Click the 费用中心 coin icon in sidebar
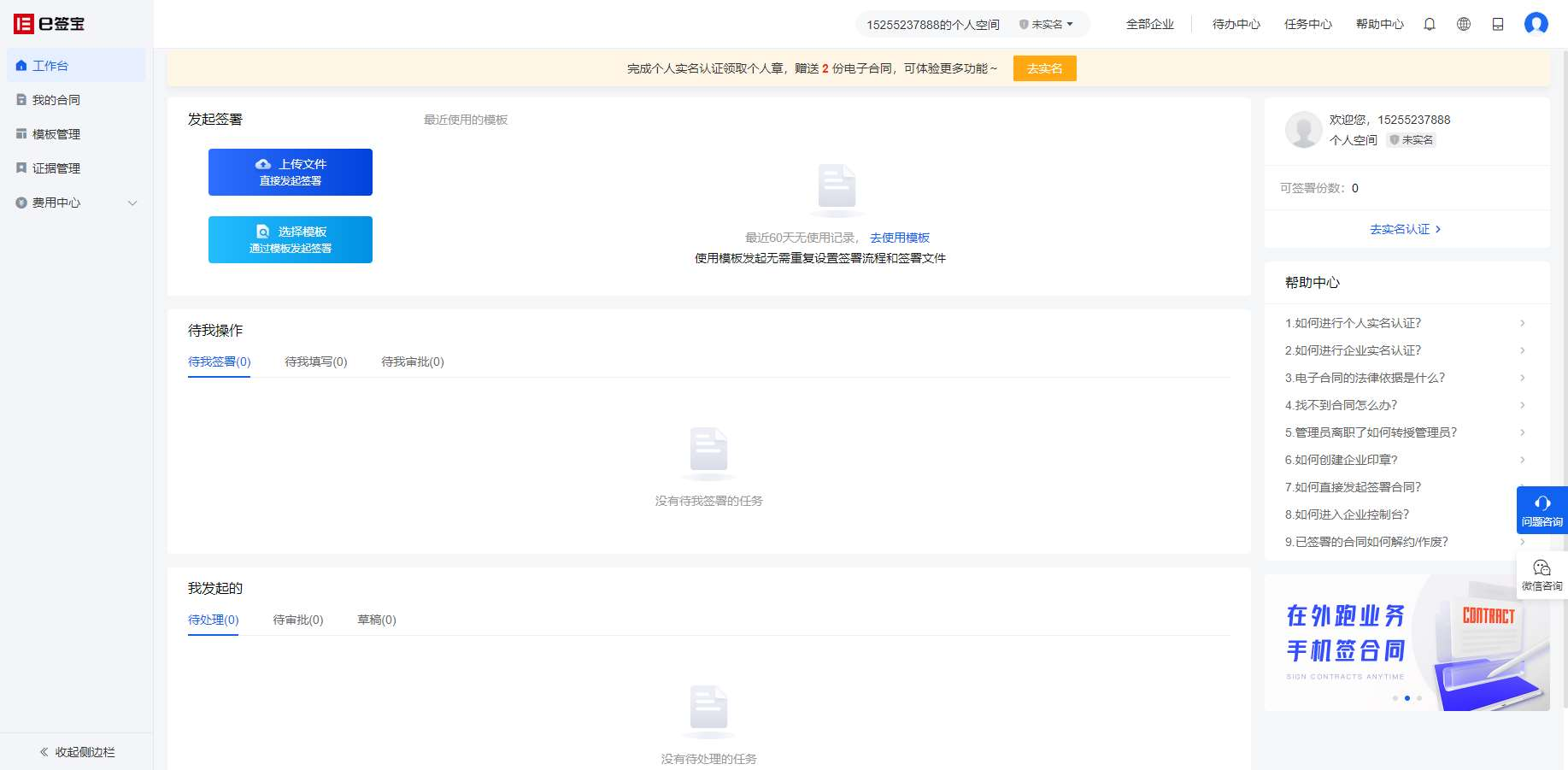1568x770 pixels. click(x=21, y=203)
